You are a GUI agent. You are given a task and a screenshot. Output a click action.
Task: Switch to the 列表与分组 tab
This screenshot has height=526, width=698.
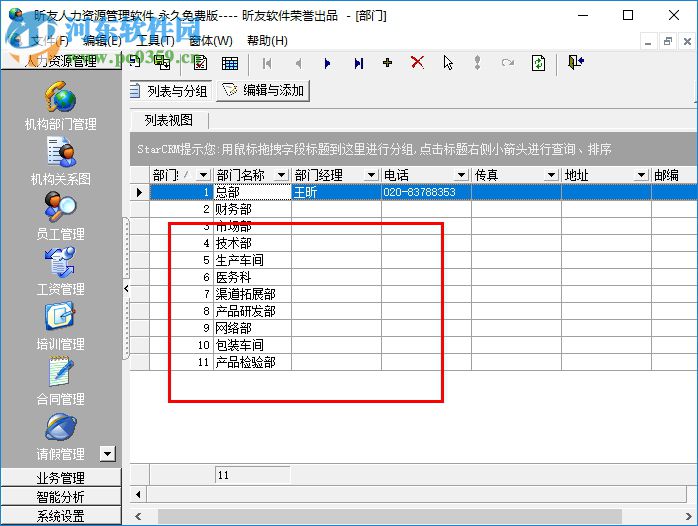(x=171, y=91)
